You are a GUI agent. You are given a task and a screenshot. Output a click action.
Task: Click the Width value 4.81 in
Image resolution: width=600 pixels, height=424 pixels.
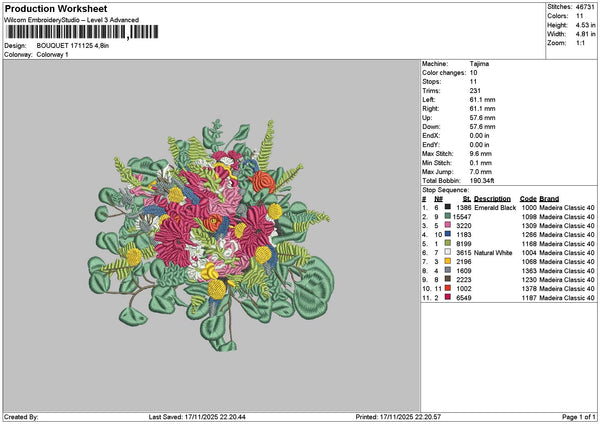click(x=585, y=34)
